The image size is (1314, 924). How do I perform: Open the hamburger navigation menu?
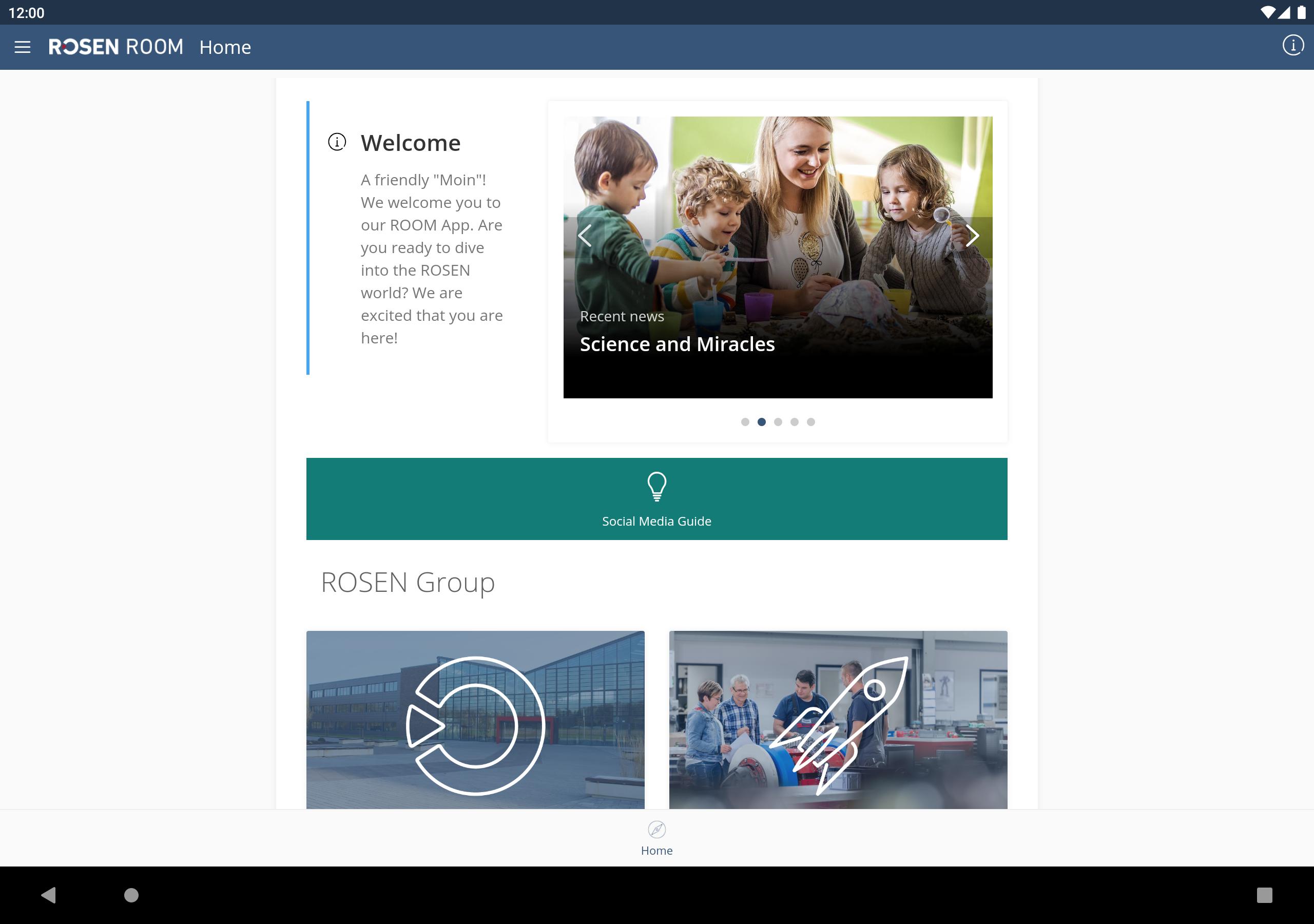click(x=22, y=47)
